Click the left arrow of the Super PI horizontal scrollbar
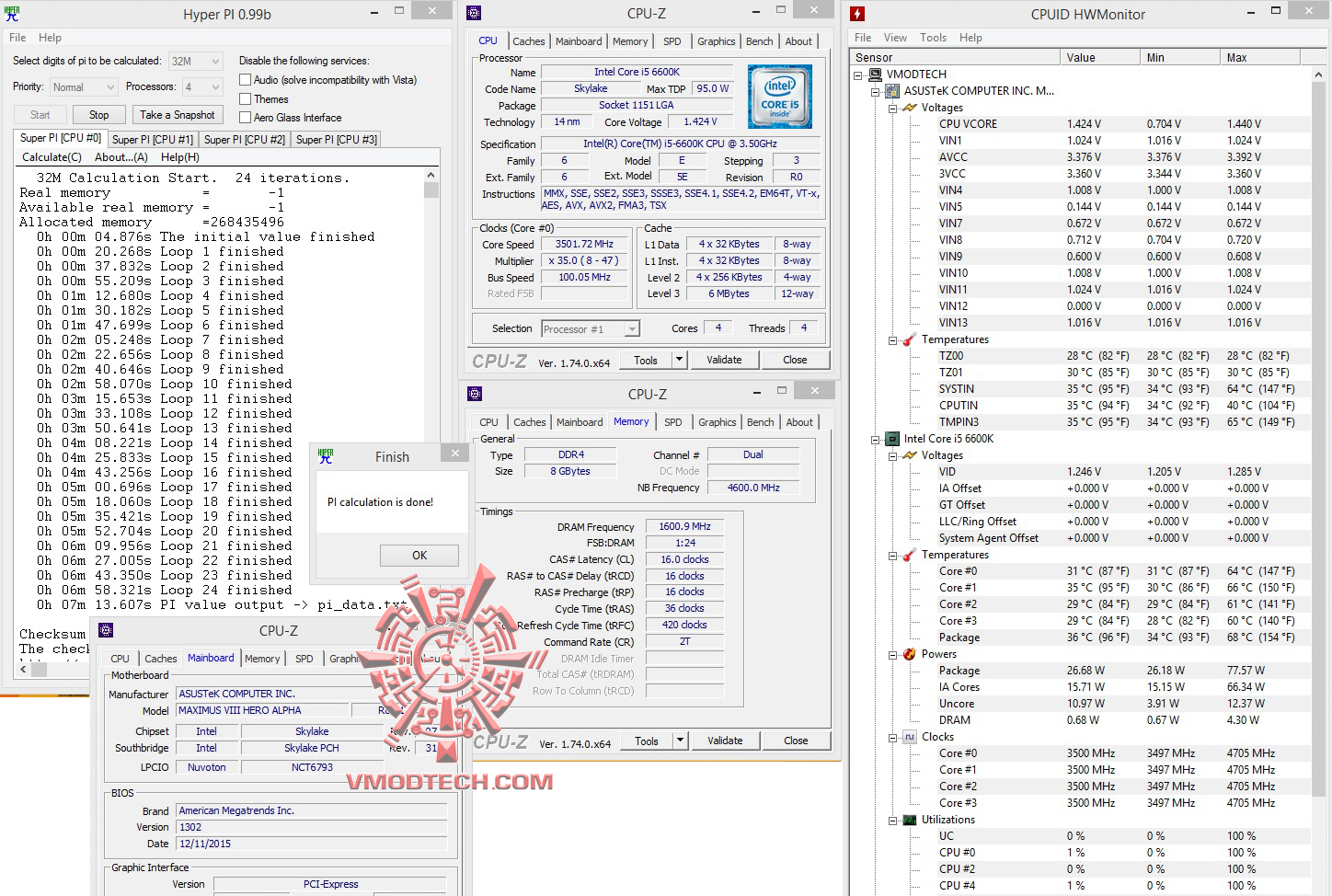This screenshot has width=1332, height=896. click(23, 669)
